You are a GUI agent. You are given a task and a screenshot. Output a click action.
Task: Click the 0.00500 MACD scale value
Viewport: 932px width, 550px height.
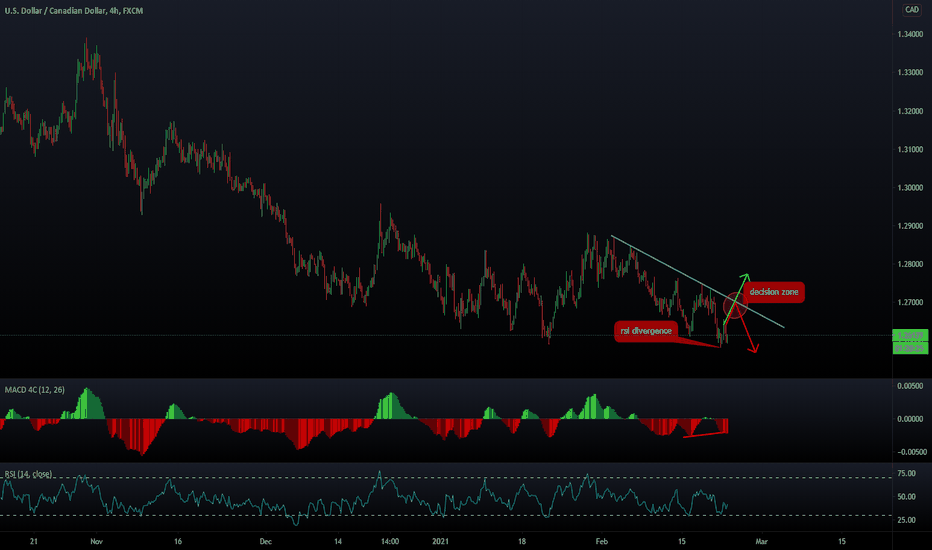[x=910, y=386]
